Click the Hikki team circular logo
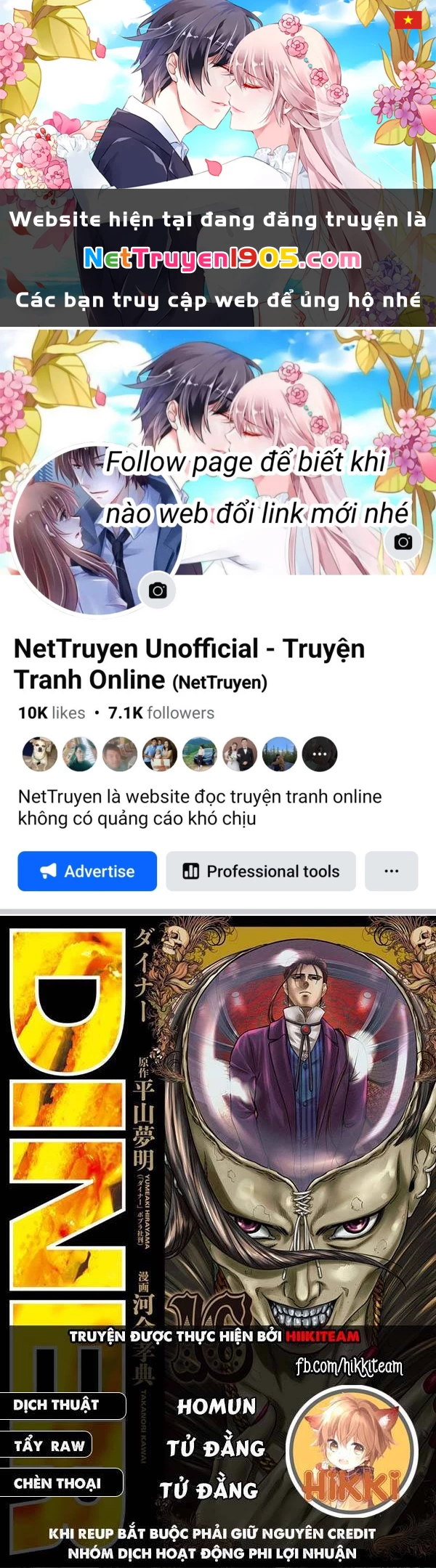 (x=352, y=1452)
